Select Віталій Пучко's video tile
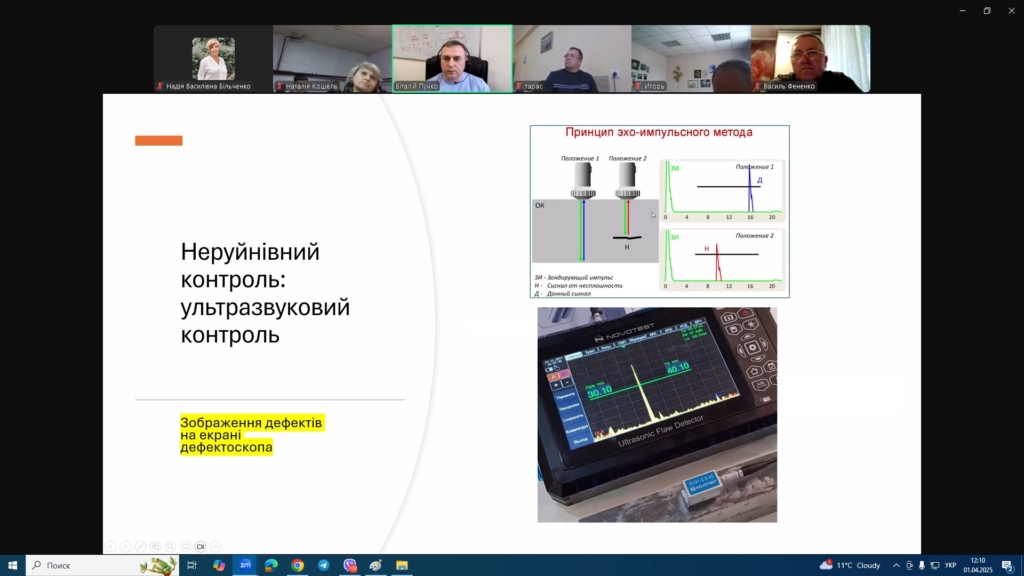 pyautogui.click(x=452, y=58)
